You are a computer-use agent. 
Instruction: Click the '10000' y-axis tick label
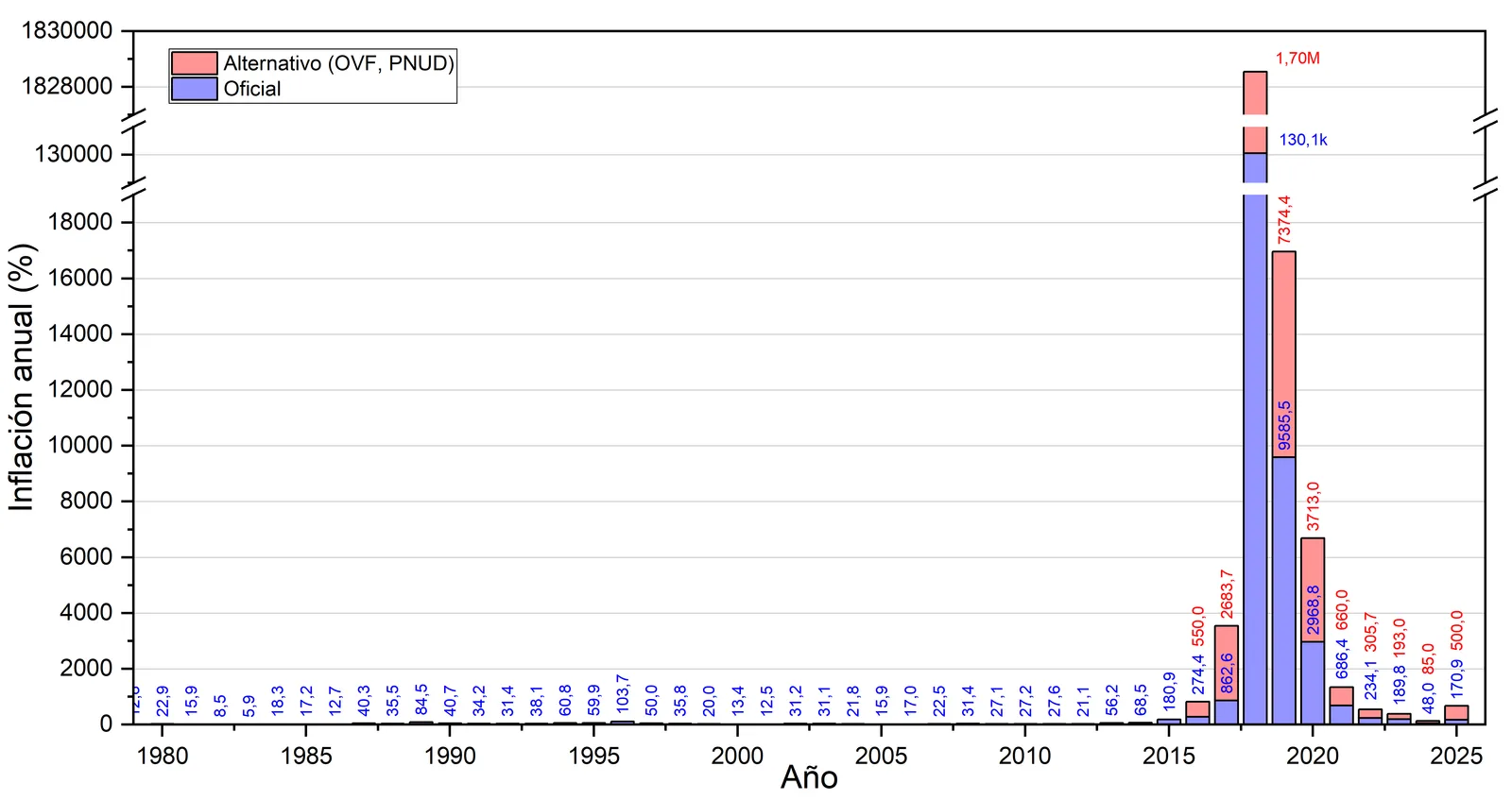pos(80,445)
